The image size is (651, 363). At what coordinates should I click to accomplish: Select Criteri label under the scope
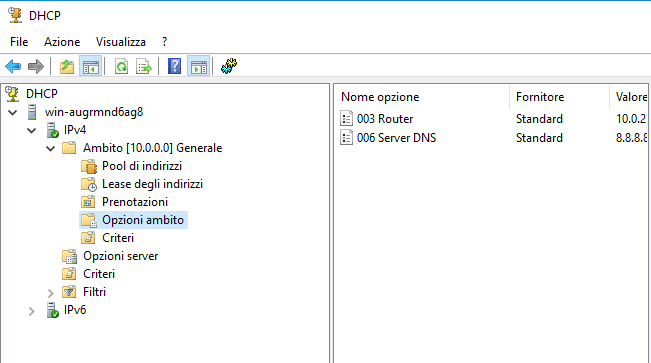(118, 238)
